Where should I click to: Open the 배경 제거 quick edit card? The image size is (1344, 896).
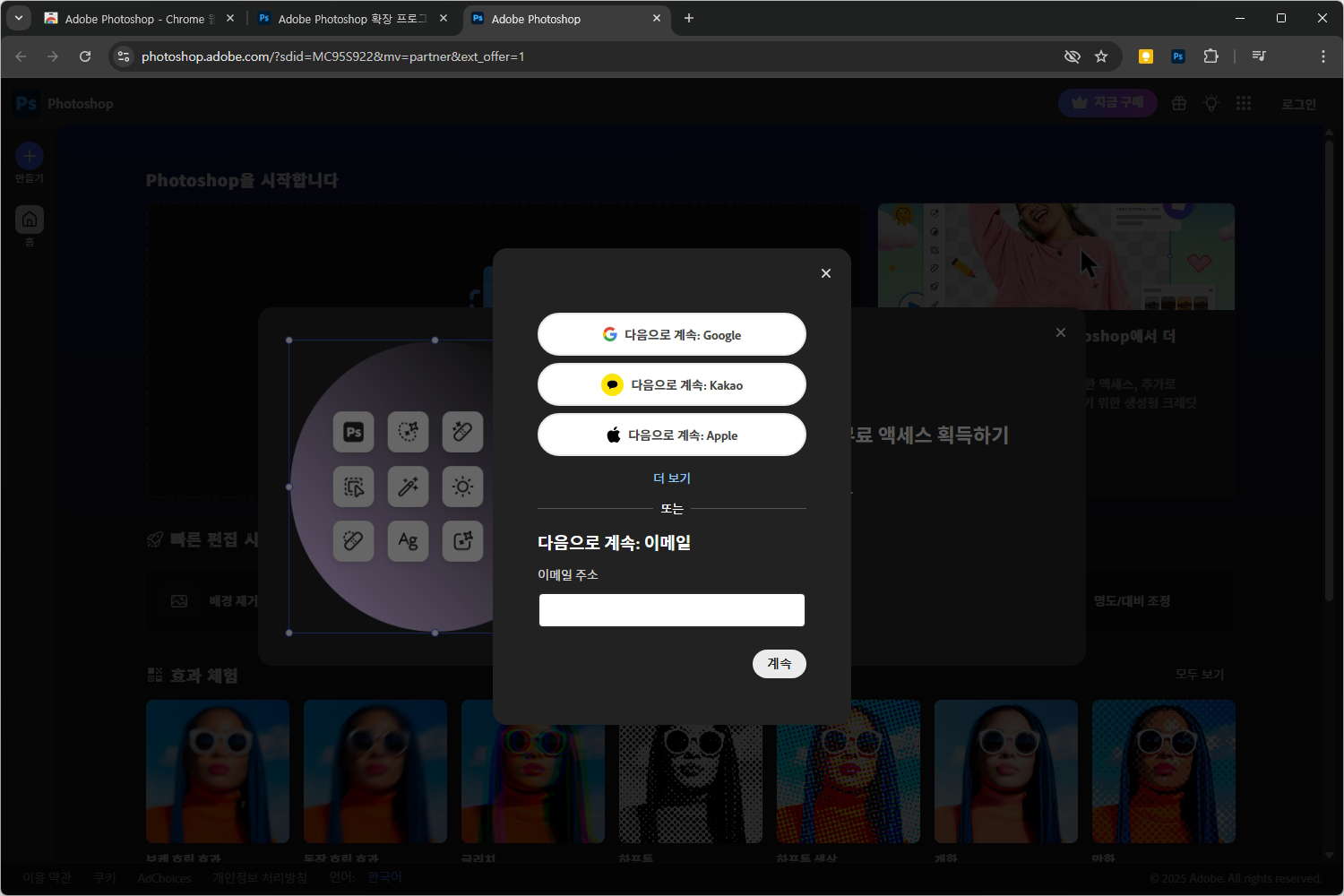click(x=202, y=601)
